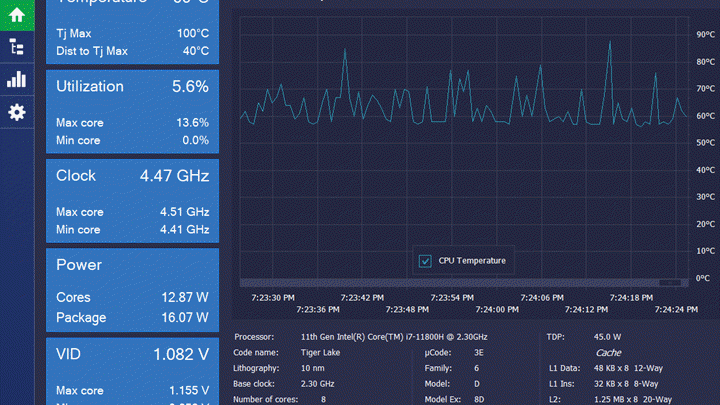Open the settings gear icon
The width and height of the screenshot is (720, 405).
[x=17, y=112]
